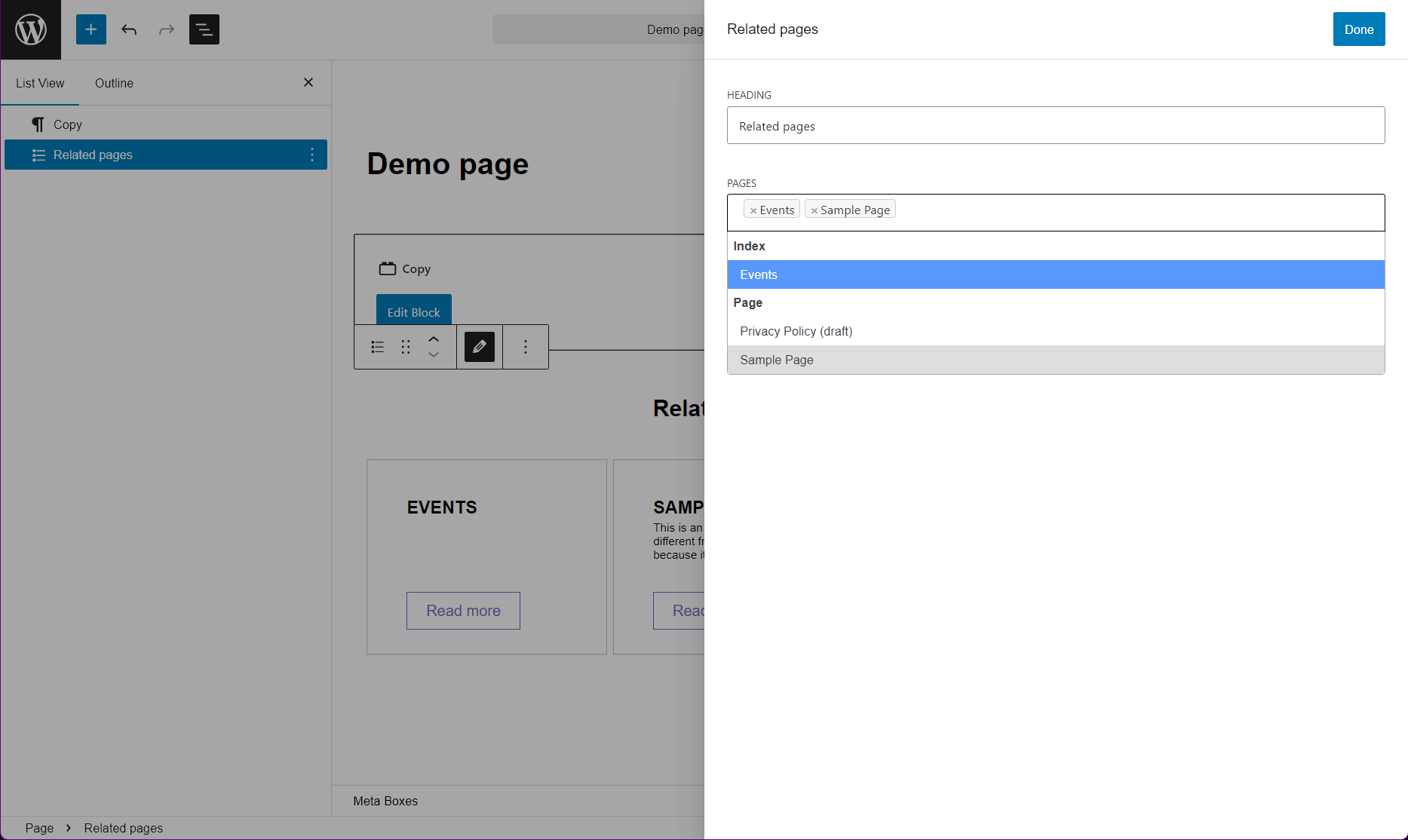Select the List View tab
Viewport: 1408px width, 840px height.
[40, 83]
